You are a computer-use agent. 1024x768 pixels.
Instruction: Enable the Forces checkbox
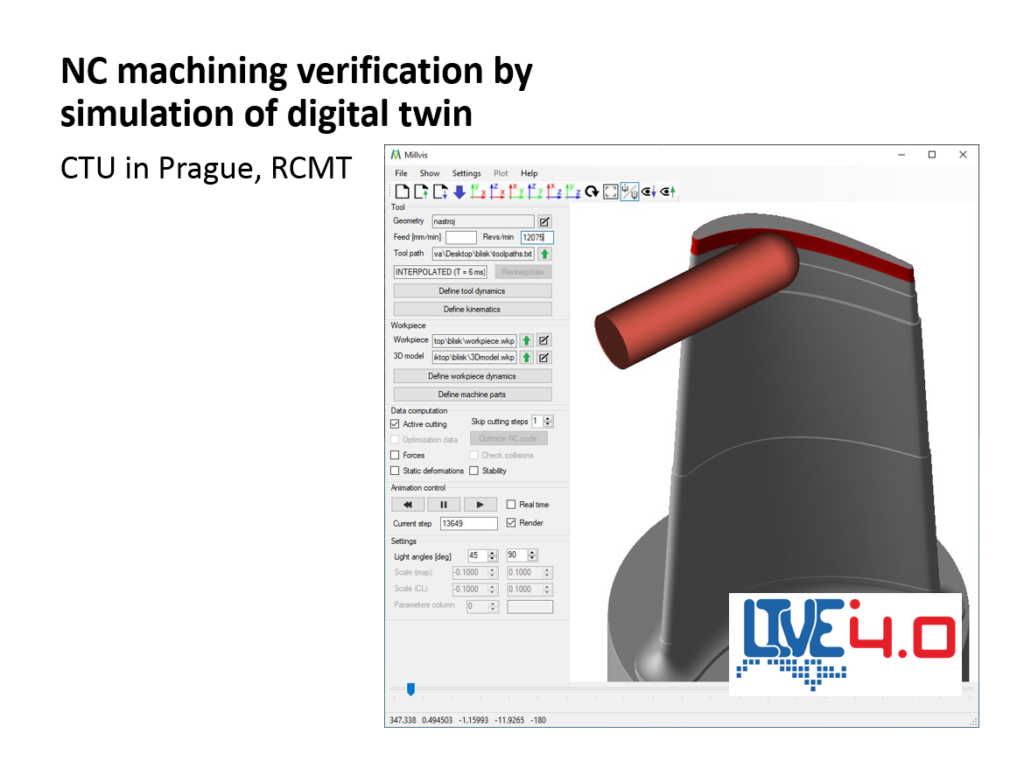pyautogui.click(x=395, y=455)
